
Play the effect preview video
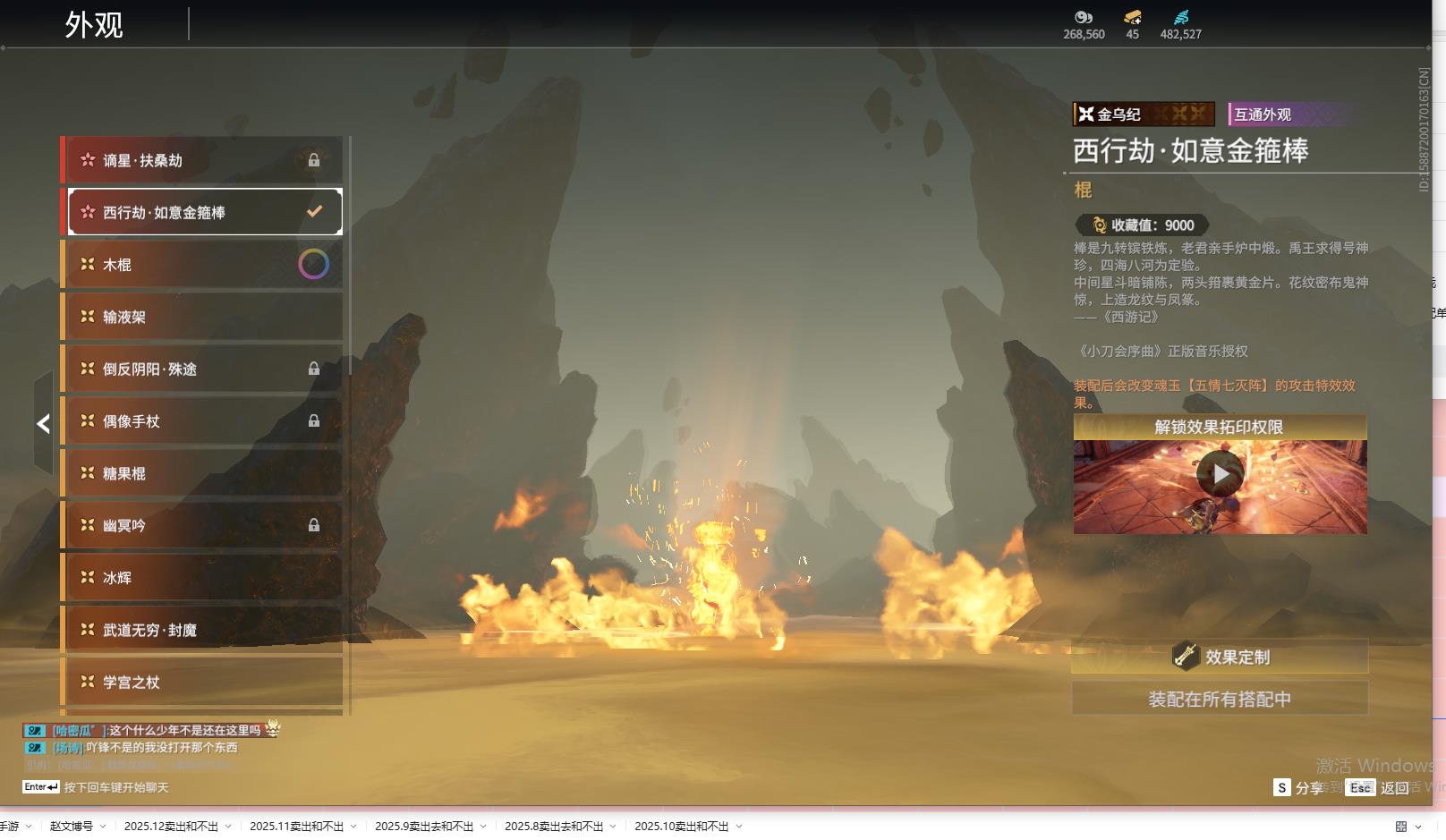point(1220,474)
